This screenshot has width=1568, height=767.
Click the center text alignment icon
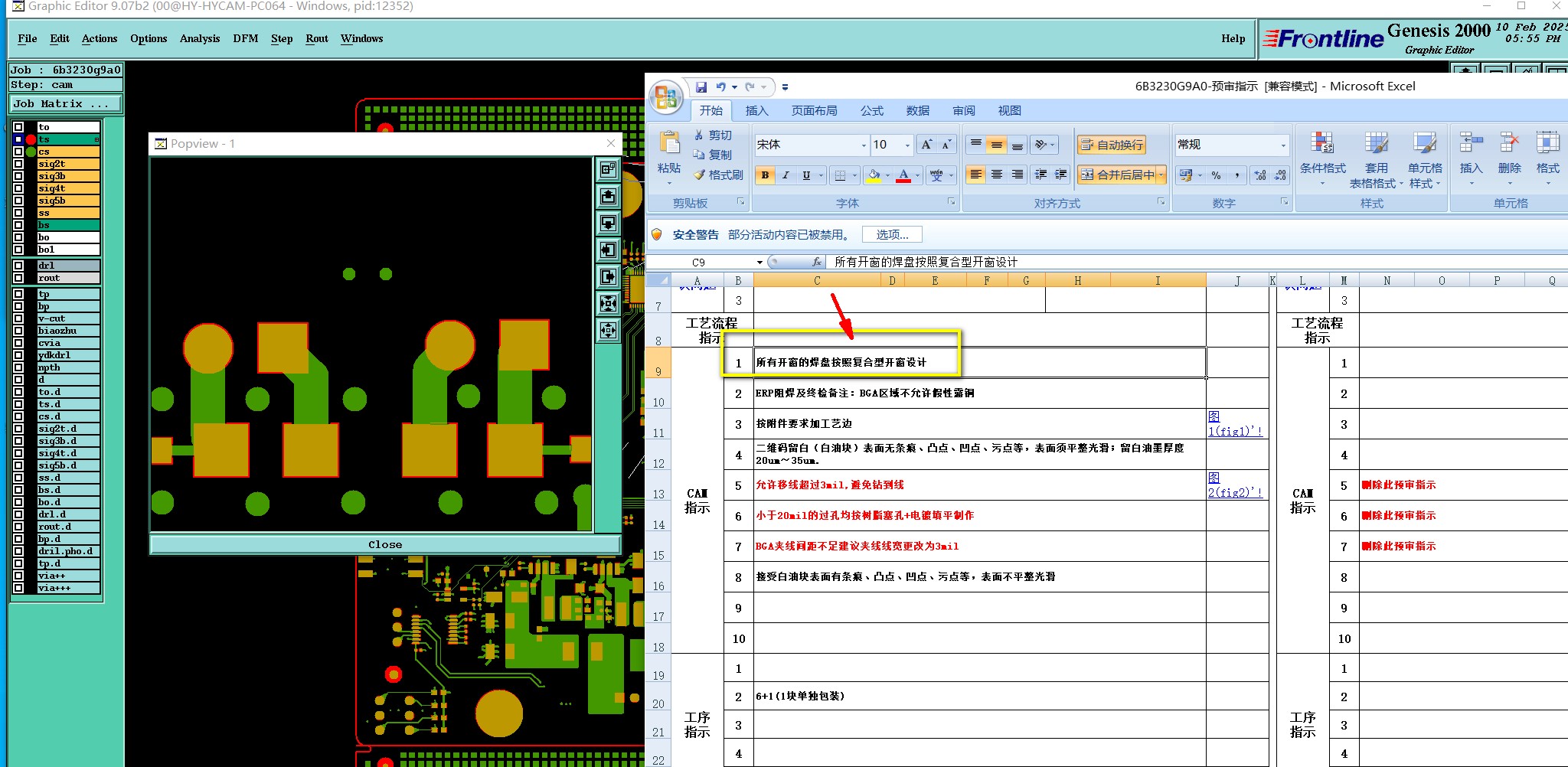coord(996,175)
